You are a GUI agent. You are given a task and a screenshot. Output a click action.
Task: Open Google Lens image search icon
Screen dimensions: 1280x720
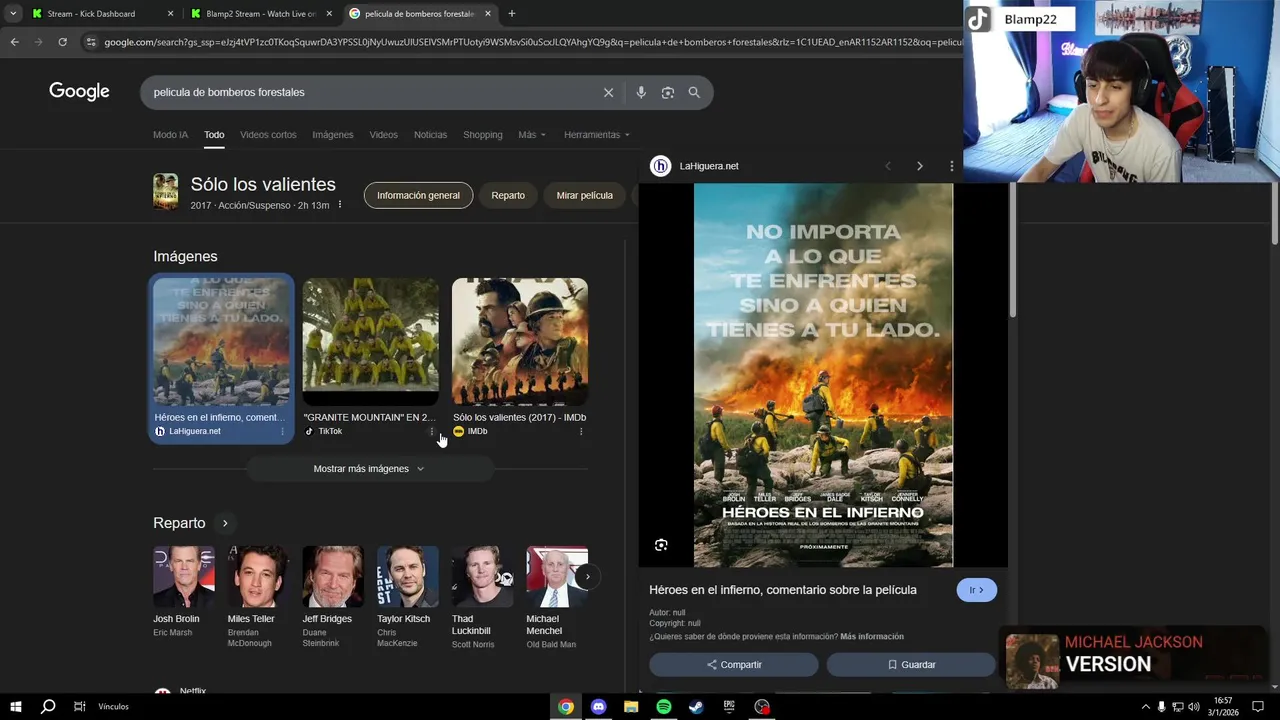pyautogui.click(x=668, y=92)
